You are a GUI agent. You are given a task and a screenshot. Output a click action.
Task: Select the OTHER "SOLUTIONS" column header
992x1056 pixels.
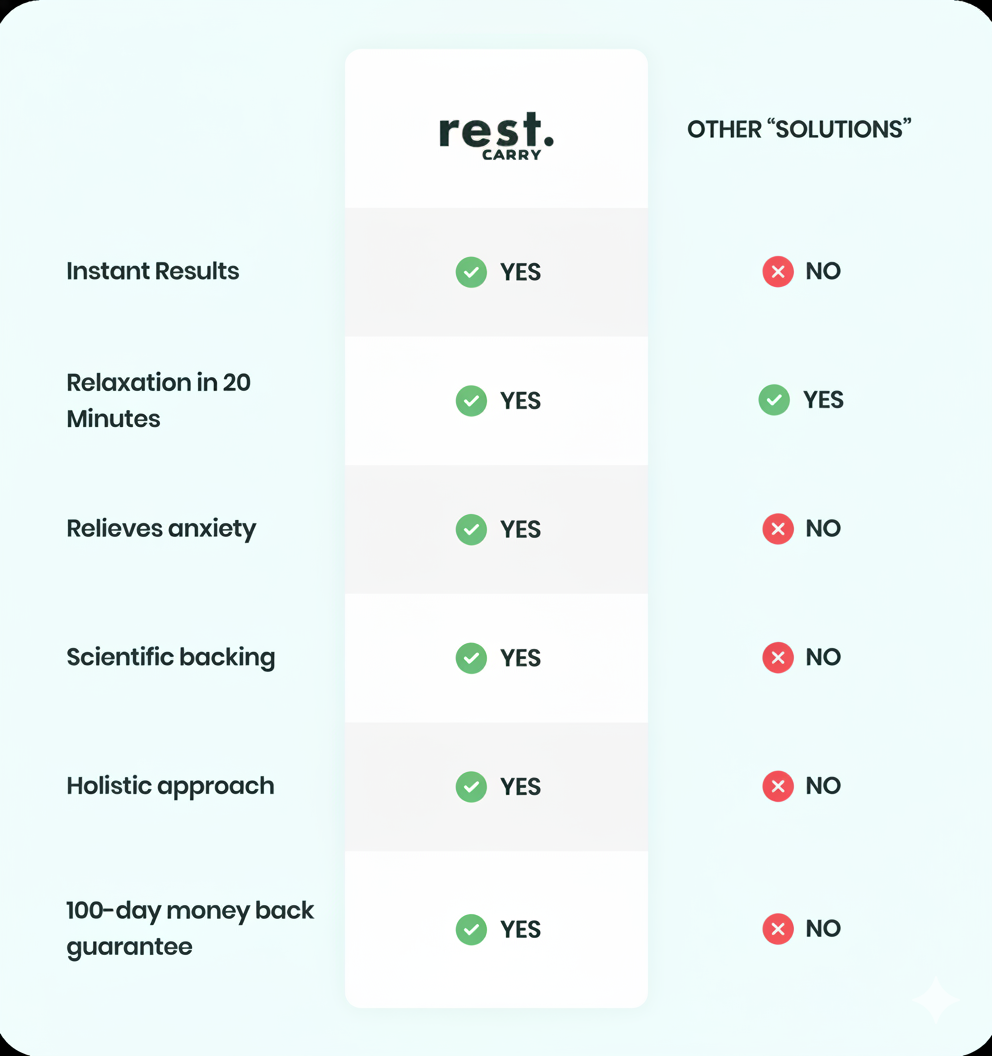pyautogui.click(x=799, y=129)
